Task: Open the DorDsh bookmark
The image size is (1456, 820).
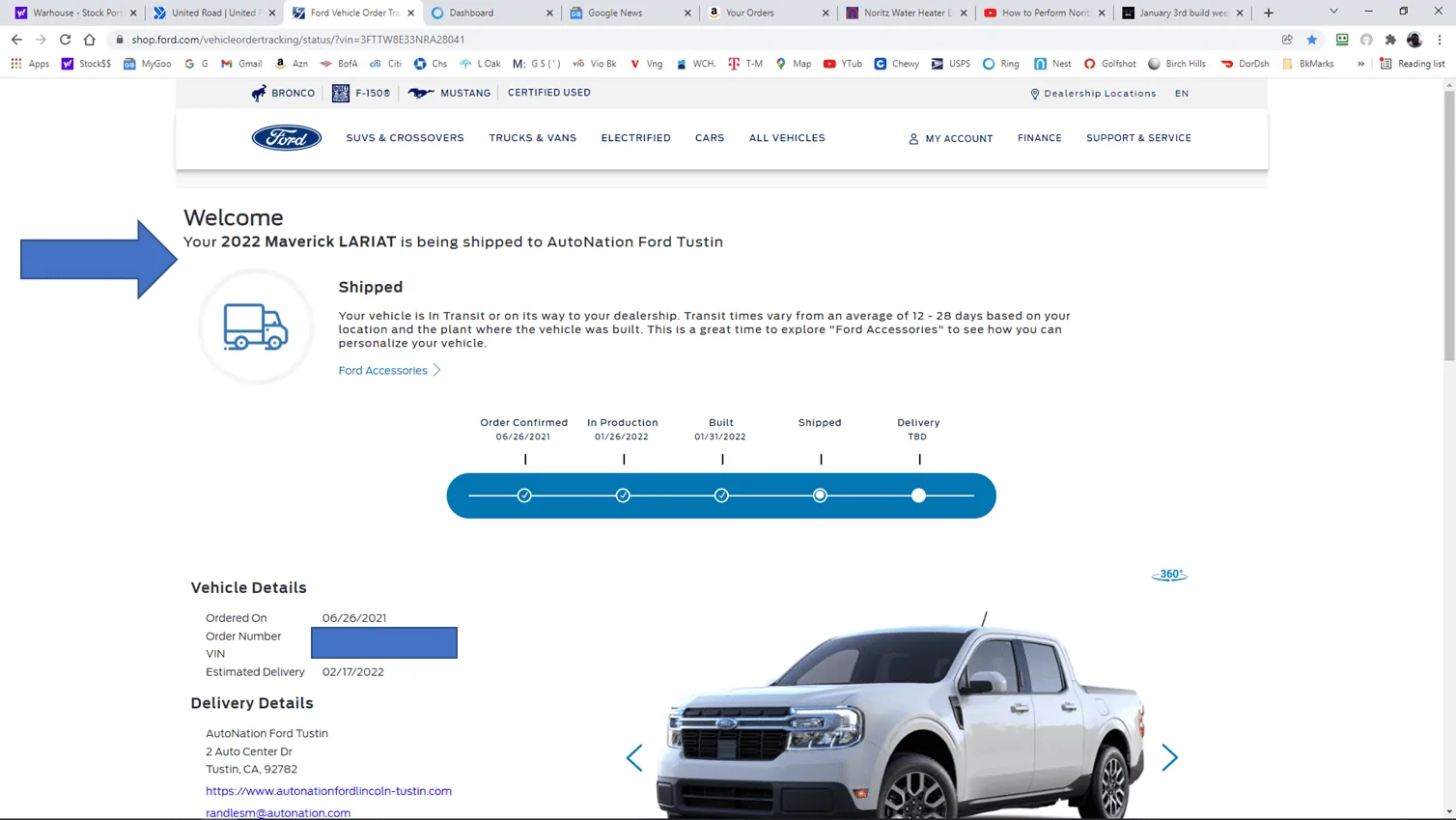Action: pos(1246,64)
